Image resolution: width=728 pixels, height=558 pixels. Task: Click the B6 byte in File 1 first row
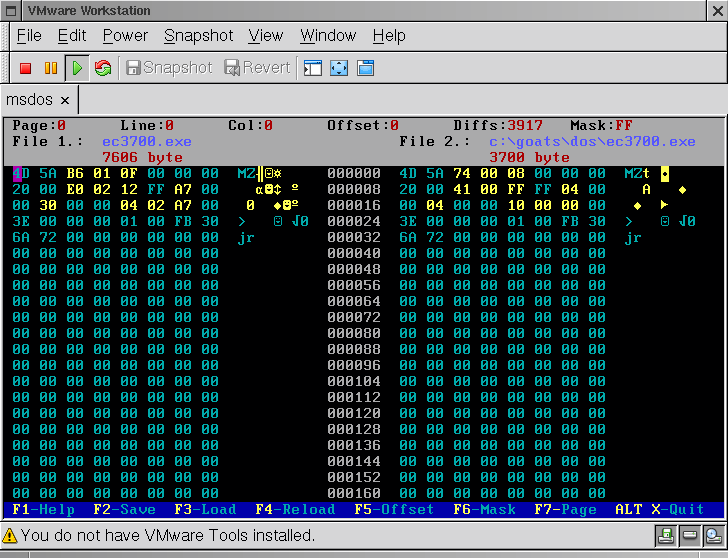point(75,174)
